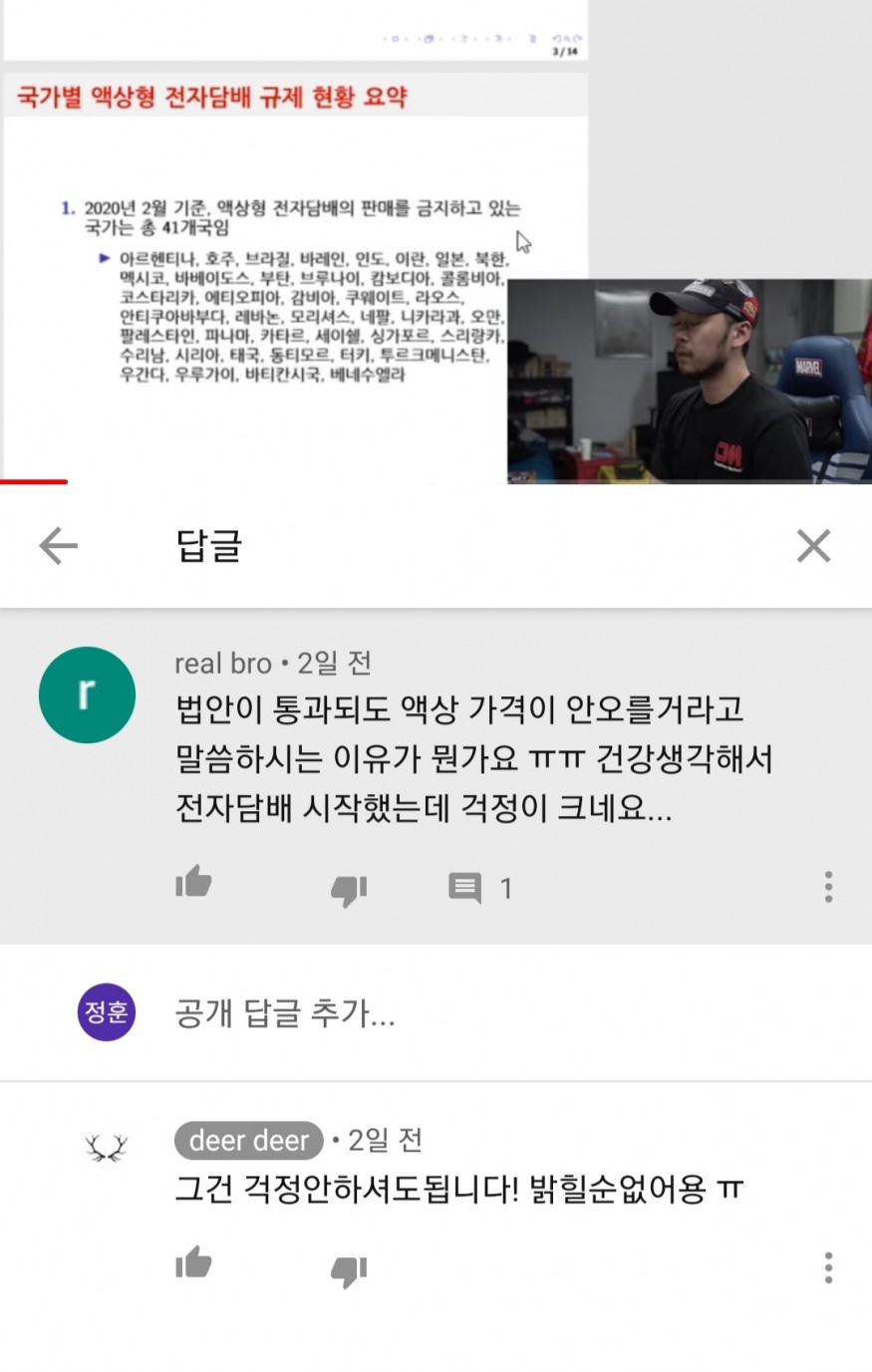Go back using the arrow beside 답글
Screen dimensions: 872x1372
click(x=58, y=546)
